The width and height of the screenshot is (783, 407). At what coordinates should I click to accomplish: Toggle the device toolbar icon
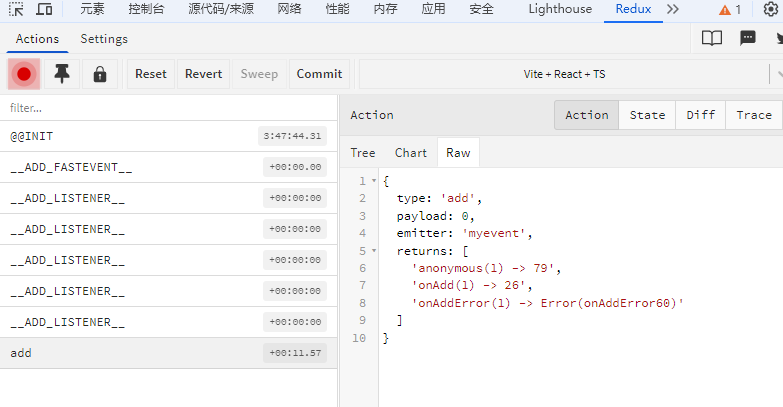click(x=44, y=9)
